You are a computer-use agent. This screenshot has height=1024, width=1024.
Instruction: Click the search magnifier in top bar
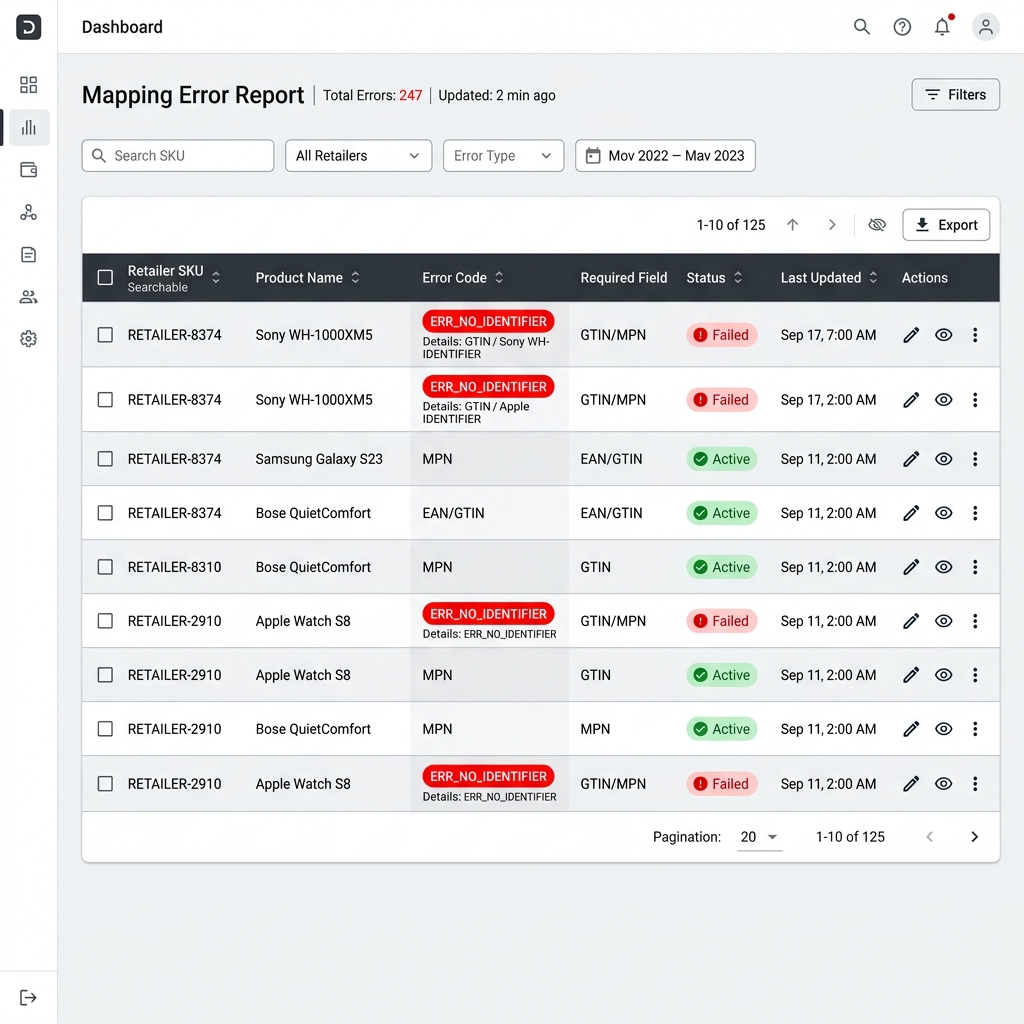point(862,27)
